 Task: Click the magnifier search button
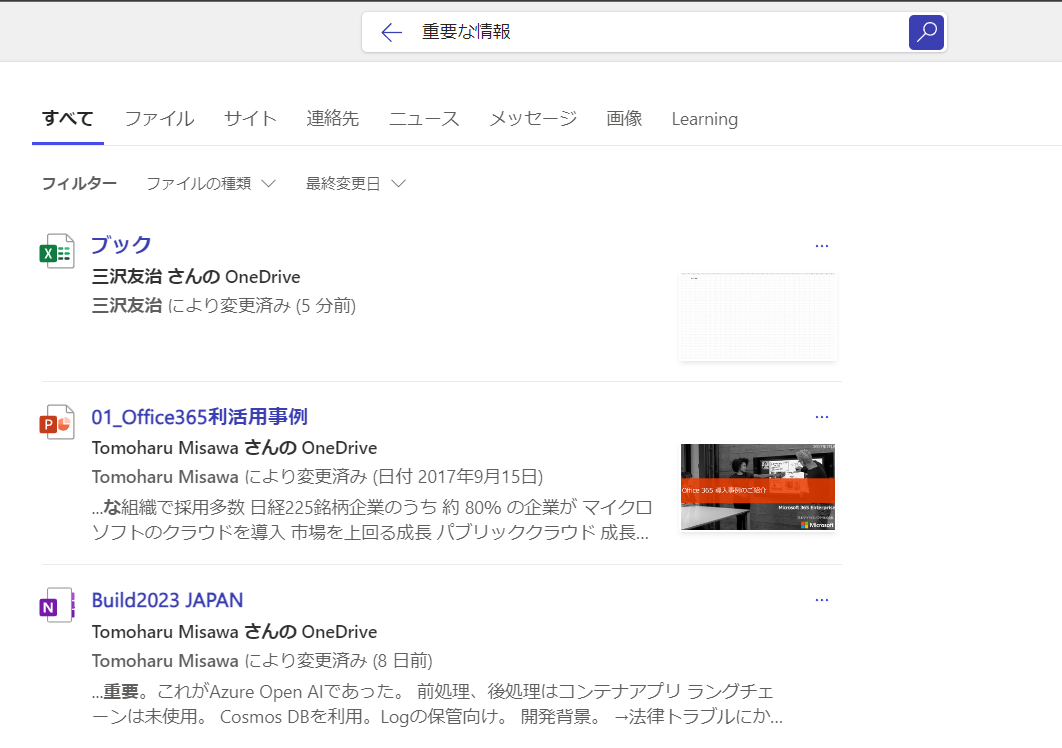[x=926, y=32]
